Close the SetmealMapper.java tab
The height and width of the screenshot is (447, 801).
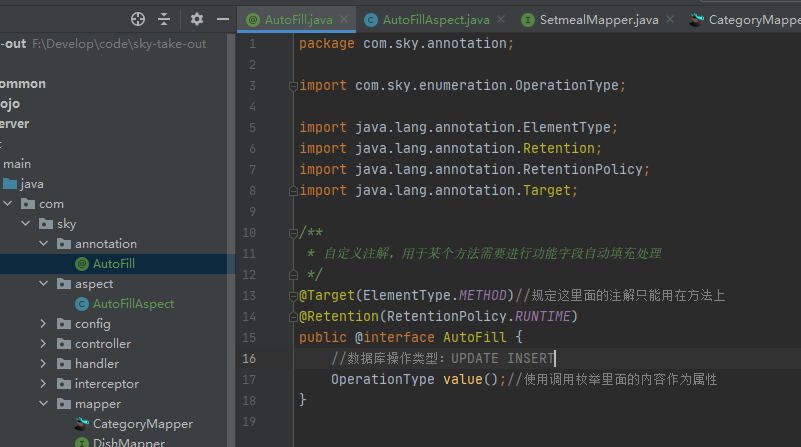670,19
